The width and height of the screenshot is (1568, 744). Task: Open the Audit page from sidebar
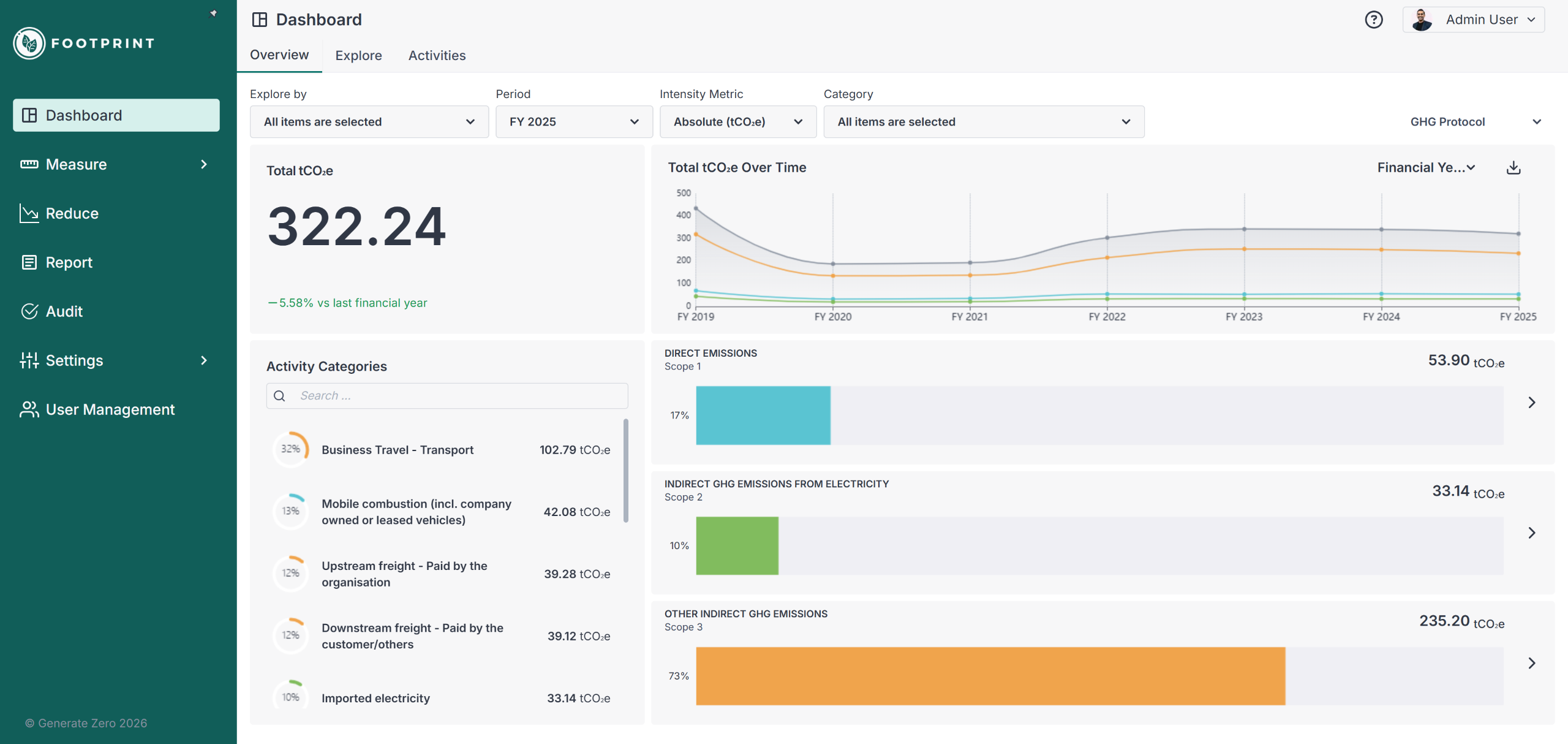click(x=64, y=311)
